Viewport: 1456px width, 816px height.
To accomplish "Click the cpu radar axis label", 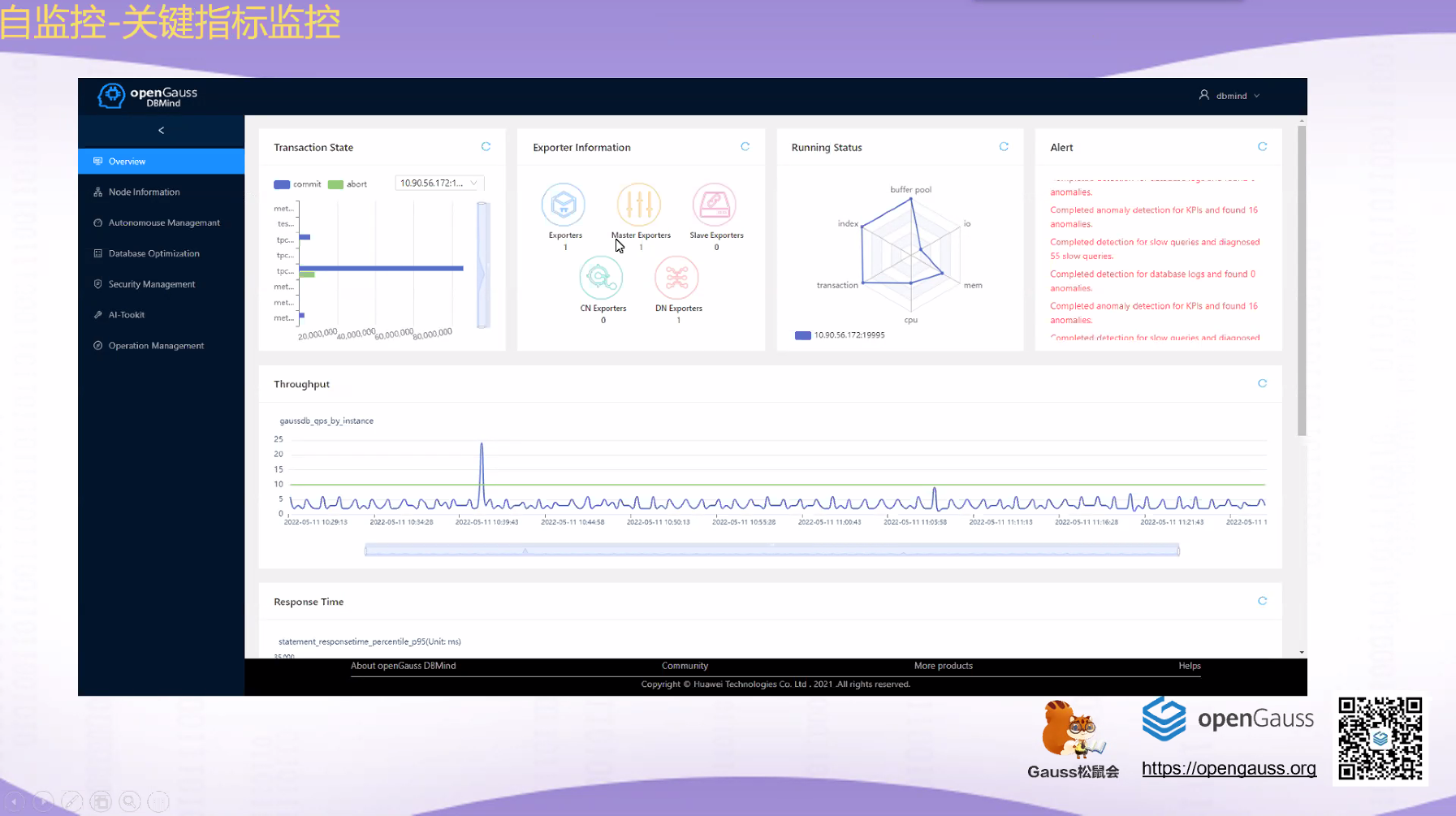I will coord(911,321).
